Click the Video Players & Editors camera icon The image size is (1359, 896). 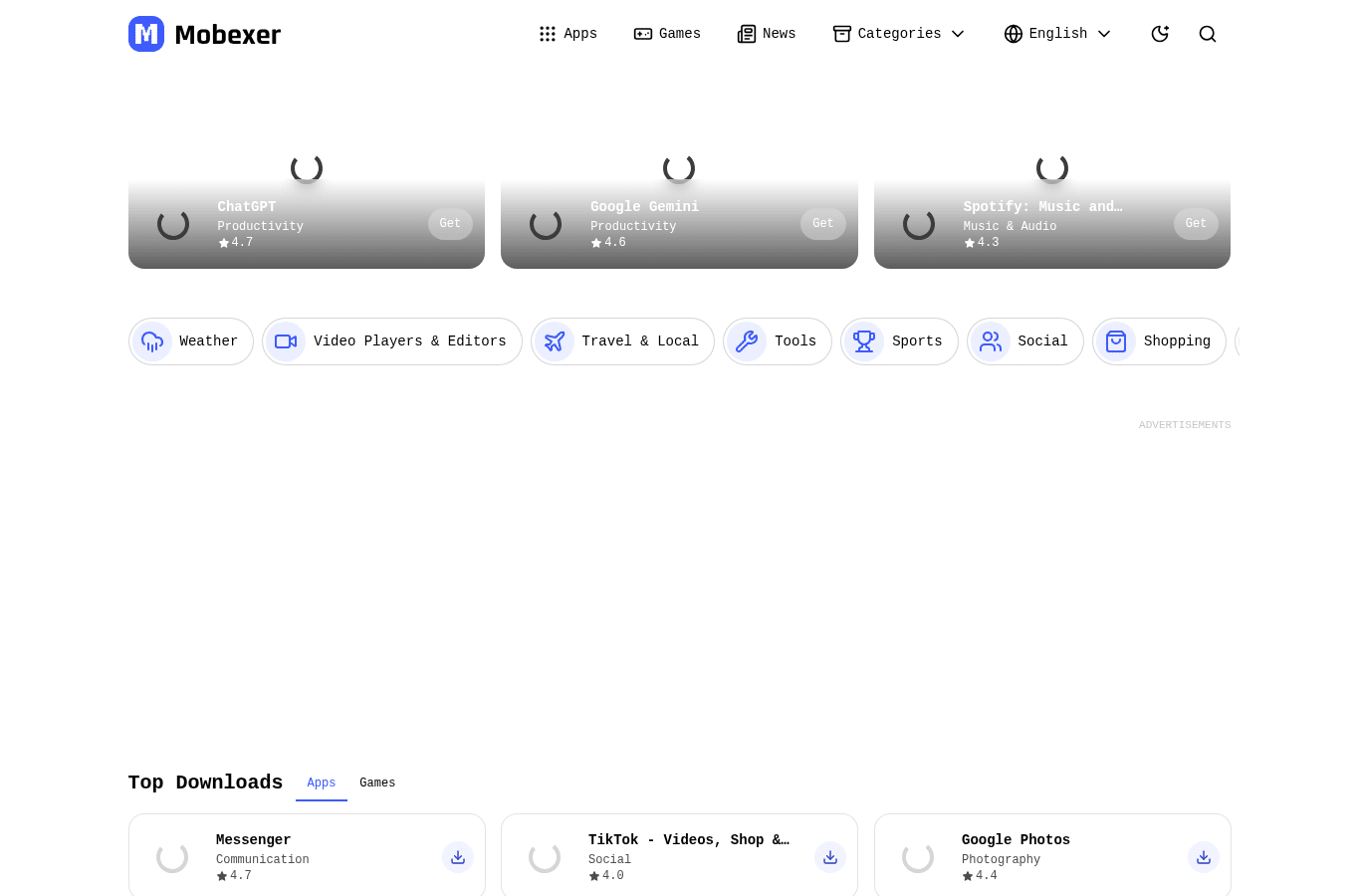coord(286,341)
